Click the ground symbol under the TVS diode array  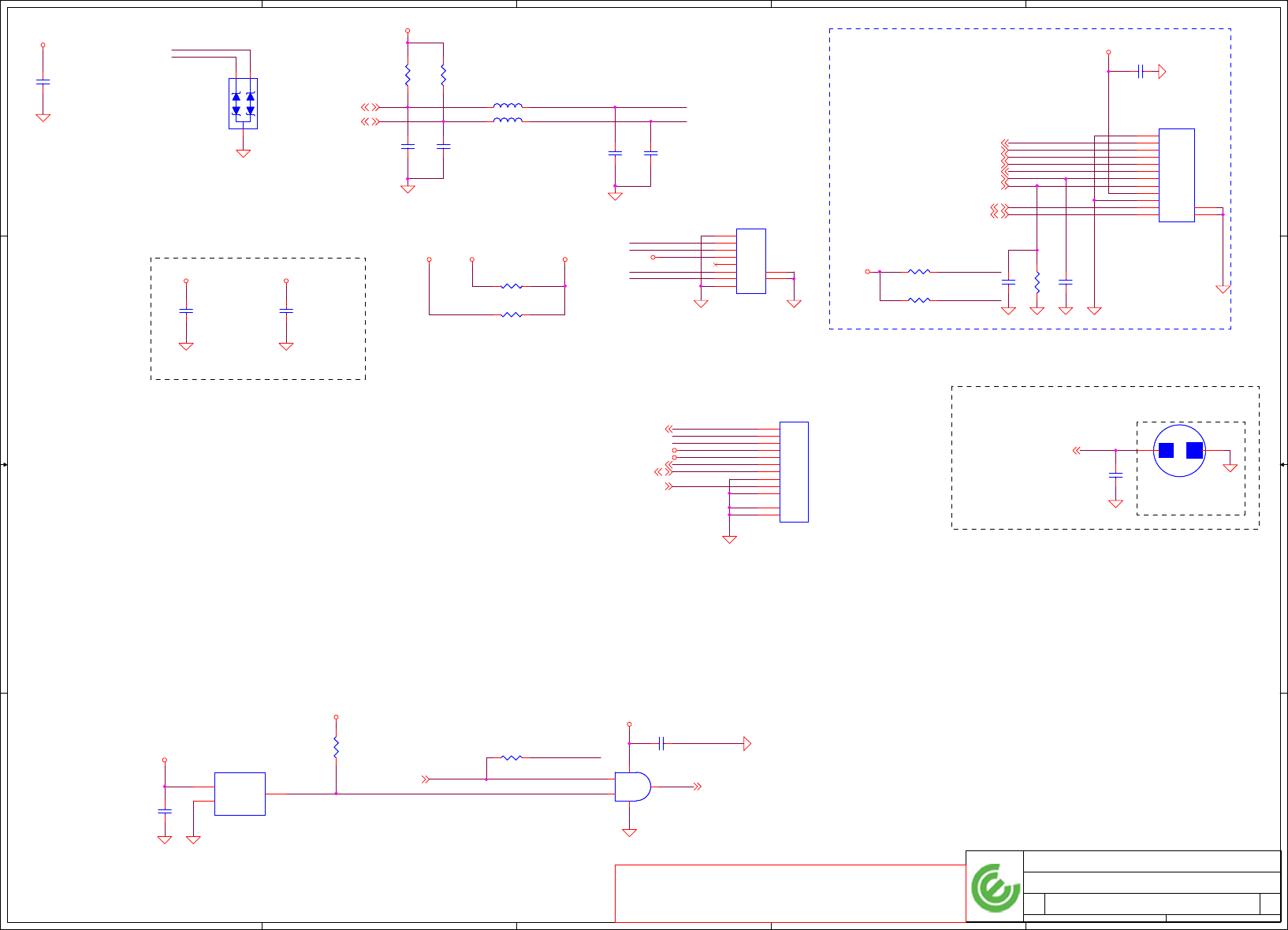point(244,154)
